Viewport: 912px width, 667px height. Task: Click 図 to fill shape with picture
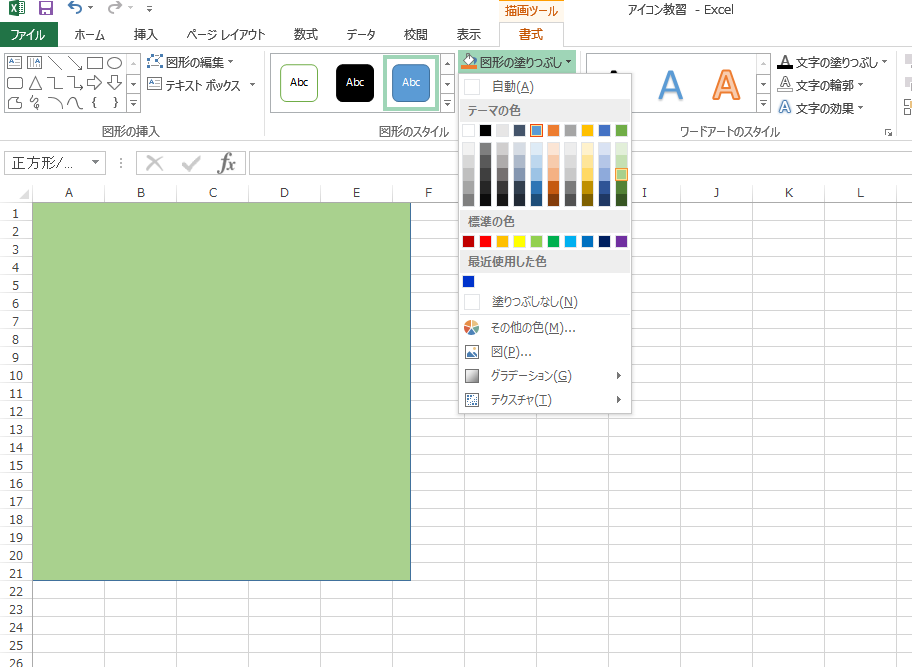click(511, 351)
